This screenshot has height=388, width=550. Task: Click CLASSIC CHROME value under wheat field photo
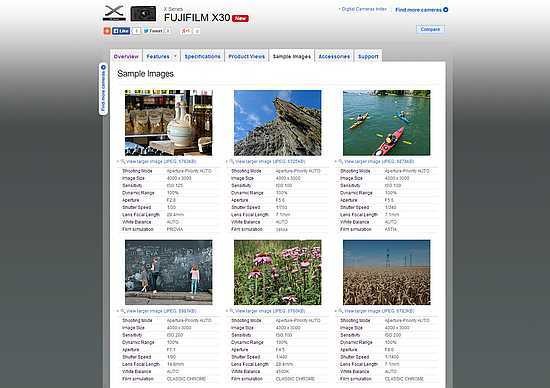coord(404,379)
